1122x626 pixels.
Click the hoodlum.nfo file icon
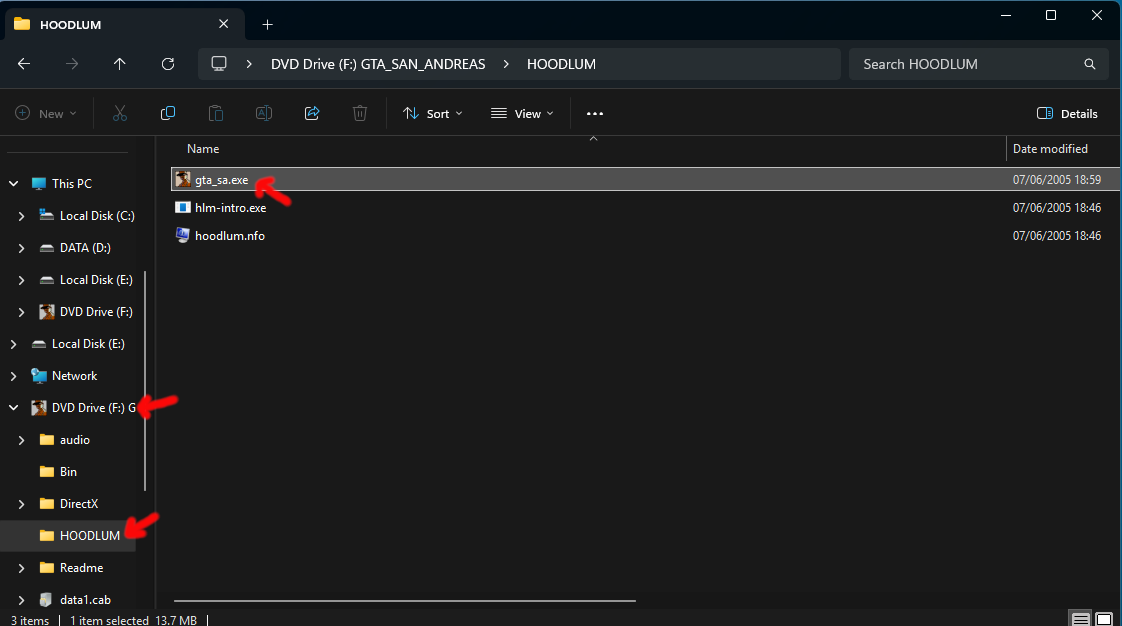183,235
